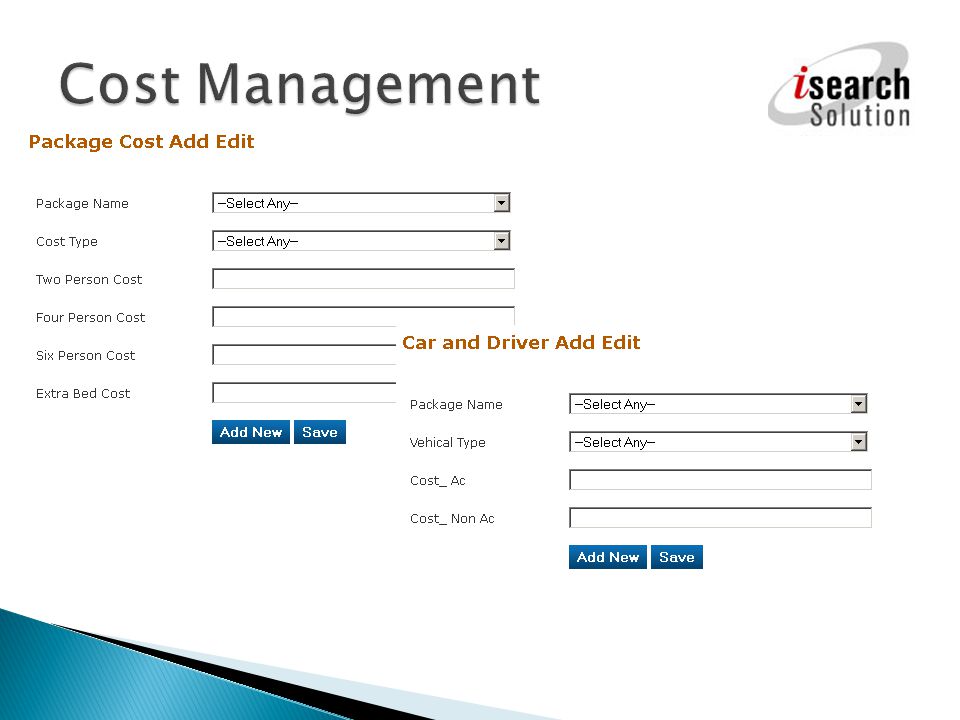This screenshot has width=960, height=720.
Task: Click the 'Extra Bed Cost' label
Action: (x=83, y=394)
